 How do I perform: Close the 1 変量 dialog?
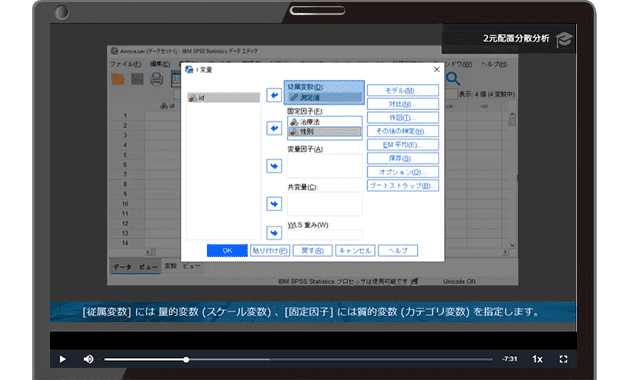tap(437, 69)
